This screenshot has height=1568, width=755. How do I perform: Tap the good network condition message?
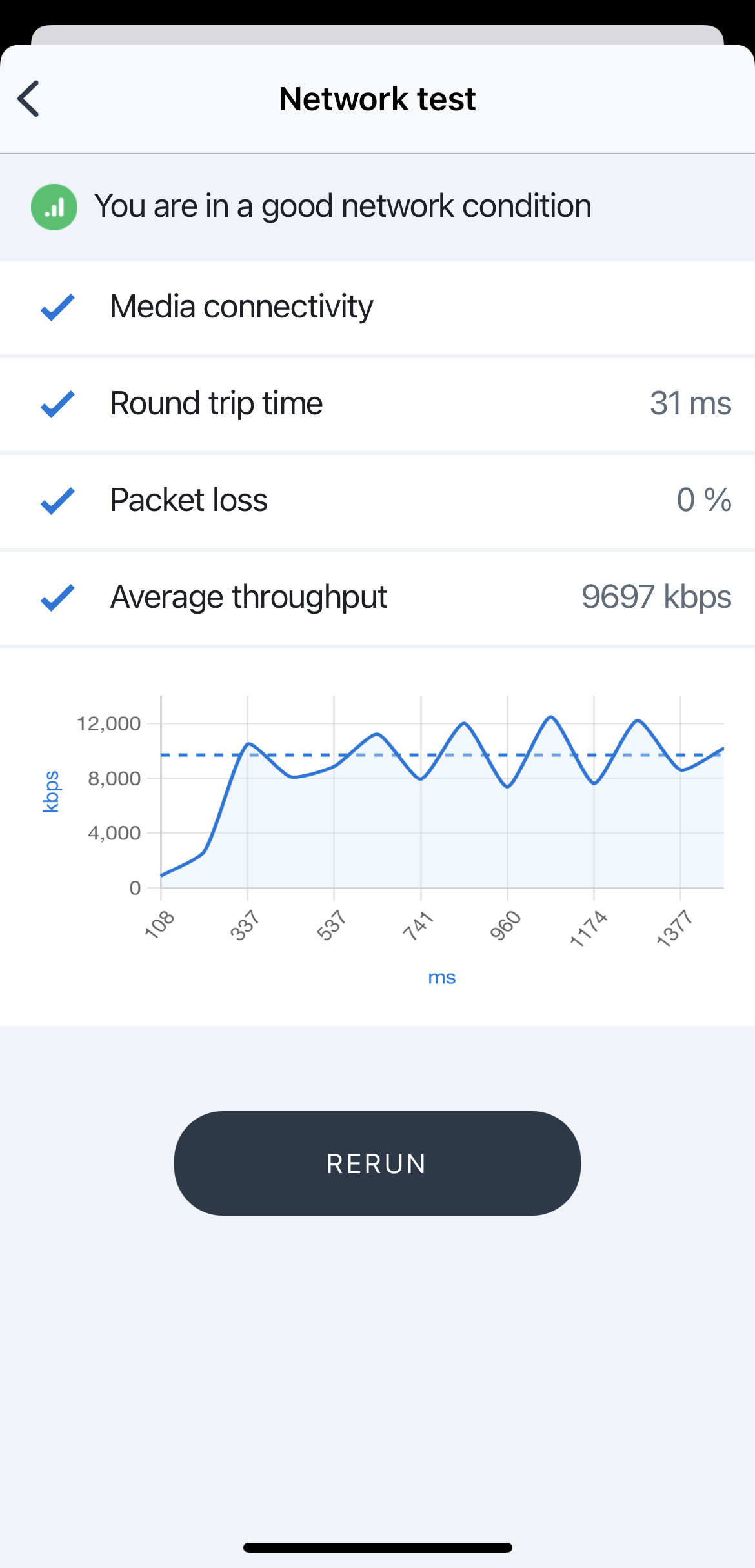(343, 206)
